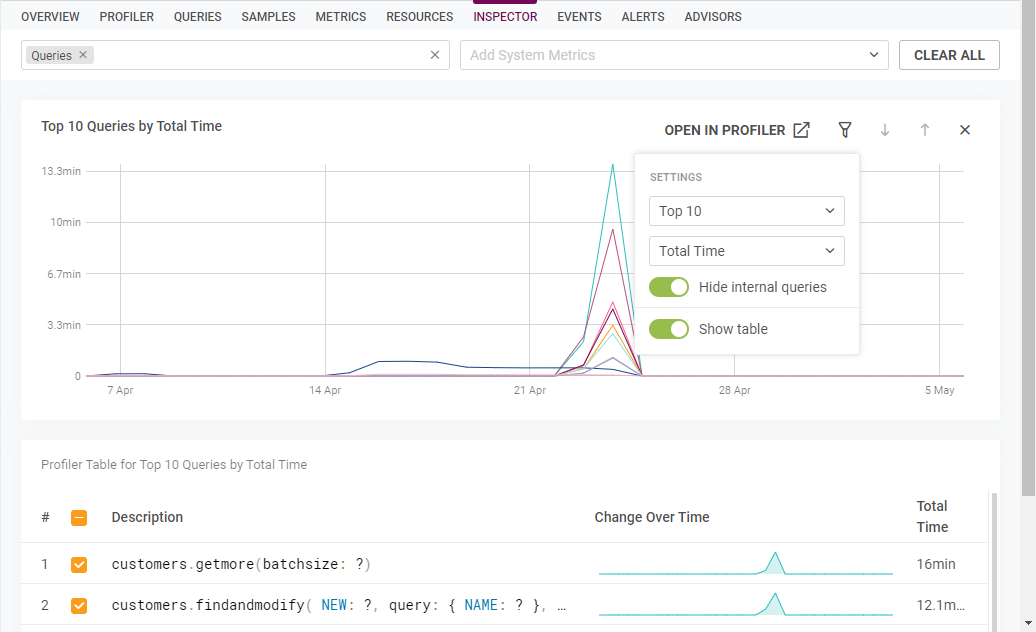Clear the queries filter input field
Screen dimensions: 1036x632
click(435, 55)
